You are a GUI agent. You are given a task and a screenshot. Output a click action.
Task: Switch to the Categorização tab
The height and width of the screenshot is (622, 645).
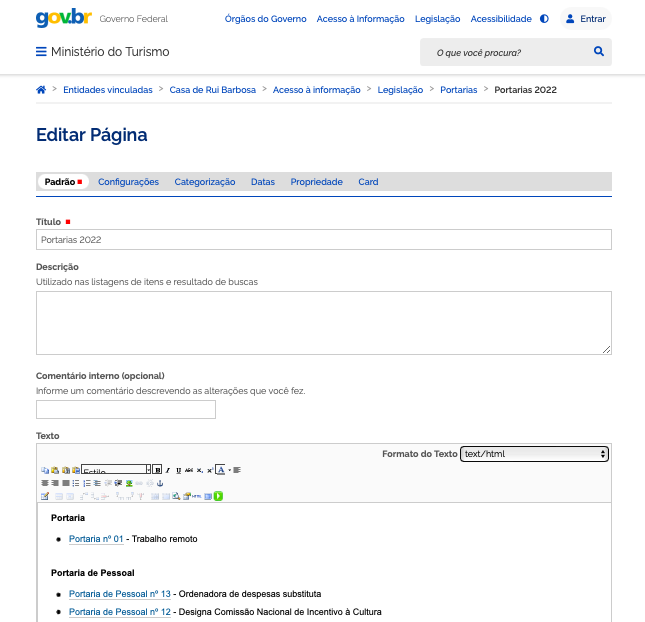pos(205,182)
